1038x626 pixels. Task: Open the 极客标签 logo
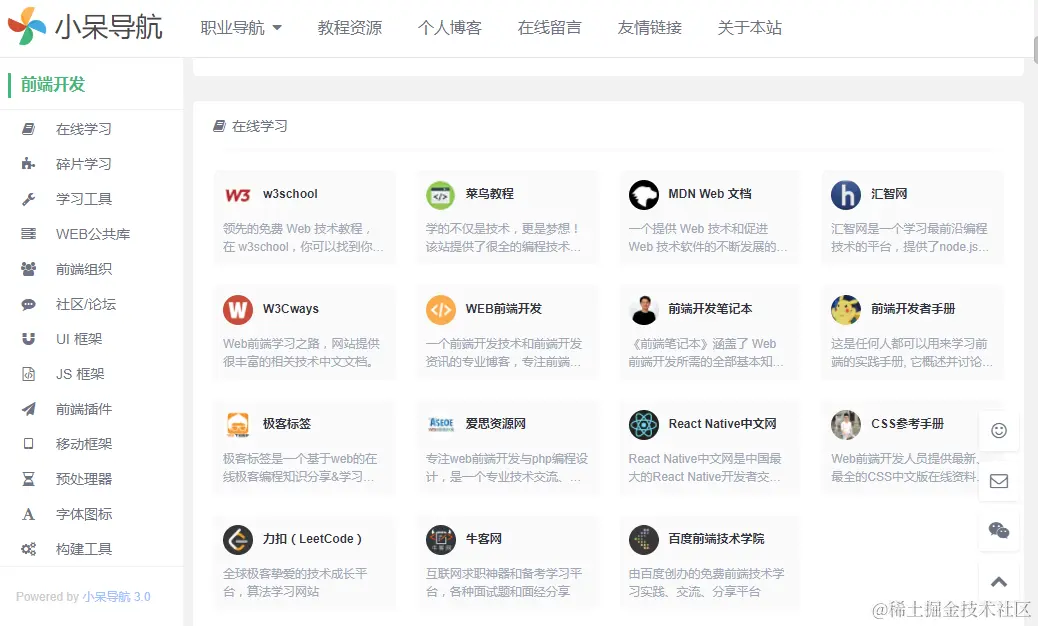point(238,425)
